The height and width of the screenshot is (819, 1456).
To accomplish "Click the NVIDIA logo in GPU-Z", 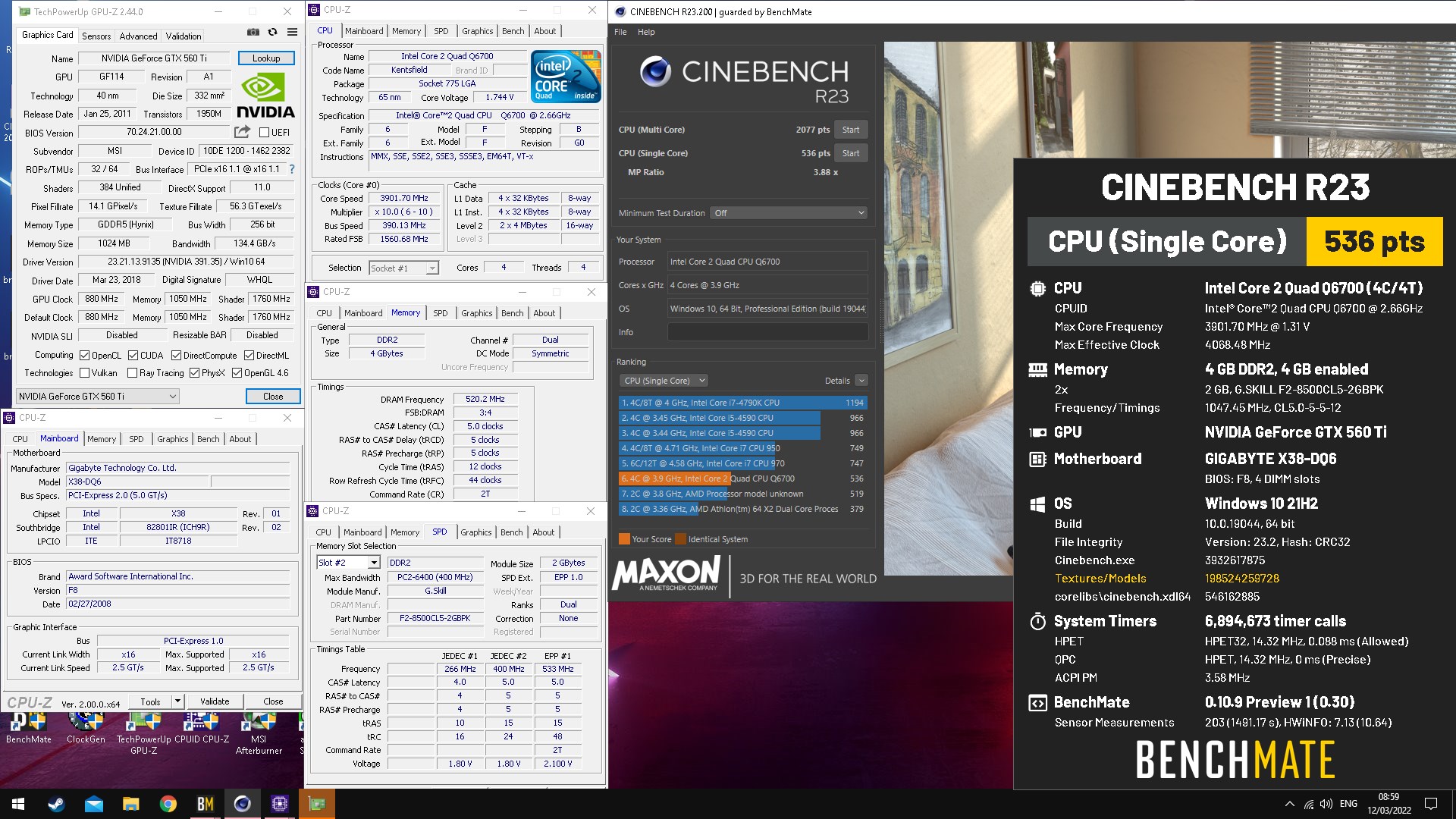I will (x=265, y=95).
